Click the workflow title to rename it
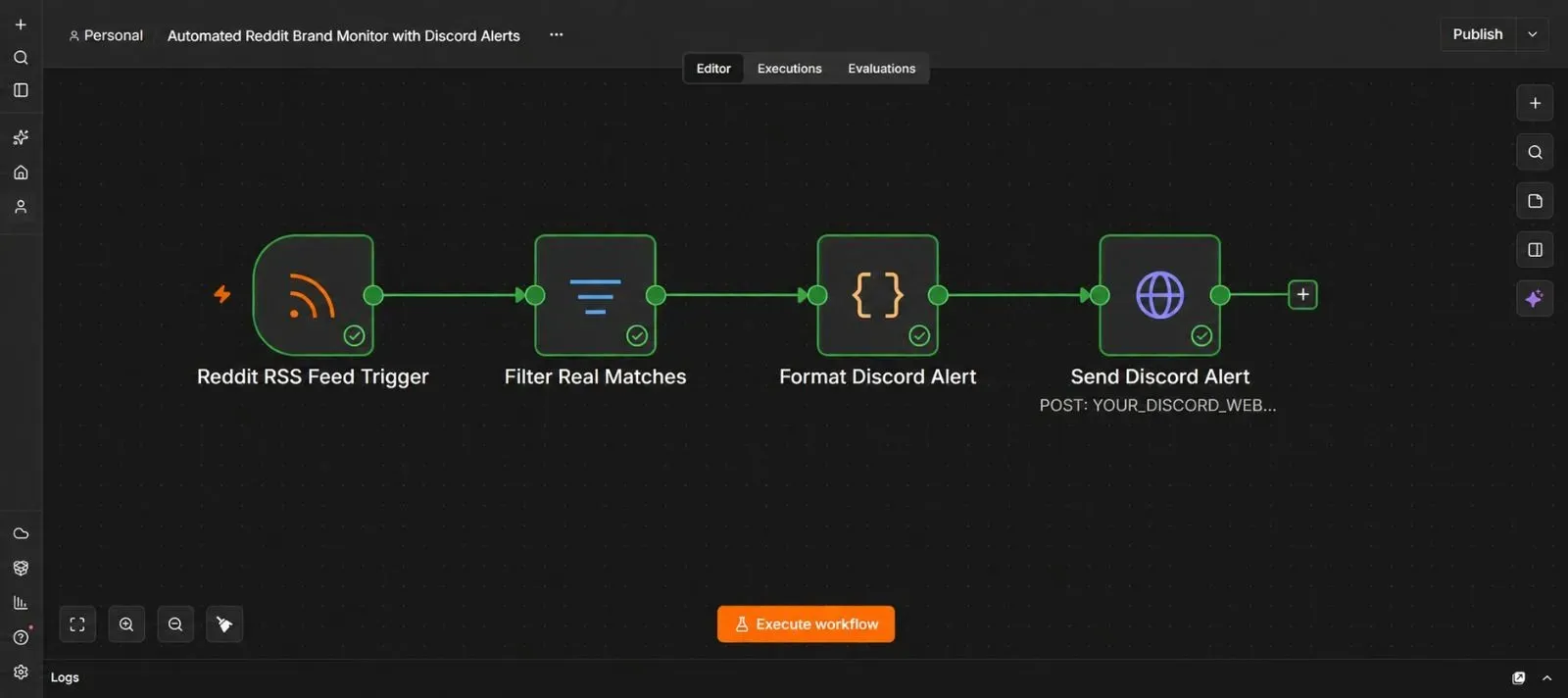 (x=344, y=35)
